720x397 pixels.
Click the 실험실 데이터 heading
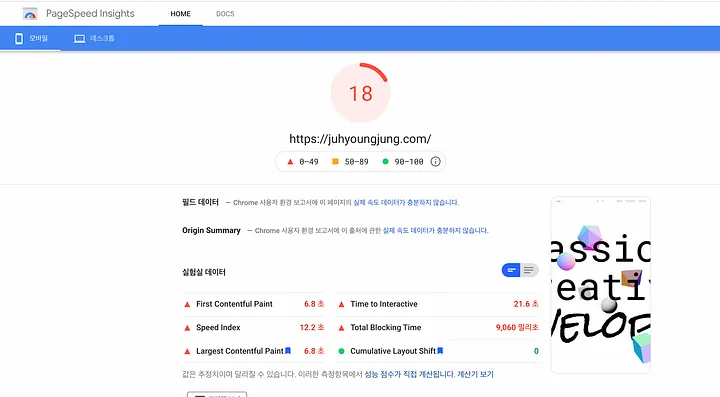pyautogui.click(x=204, y=272)
